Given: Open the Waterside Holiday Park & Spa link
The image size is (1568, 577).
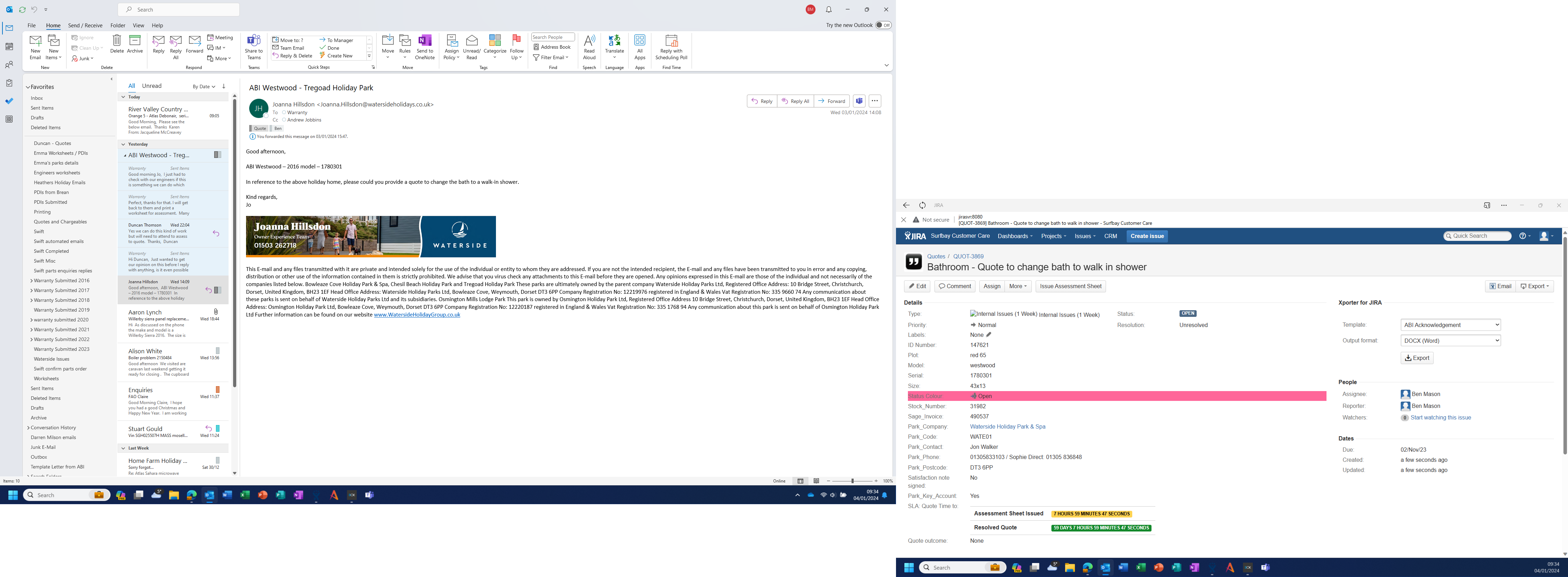Looking at the screenshot, I should 1007,427.
